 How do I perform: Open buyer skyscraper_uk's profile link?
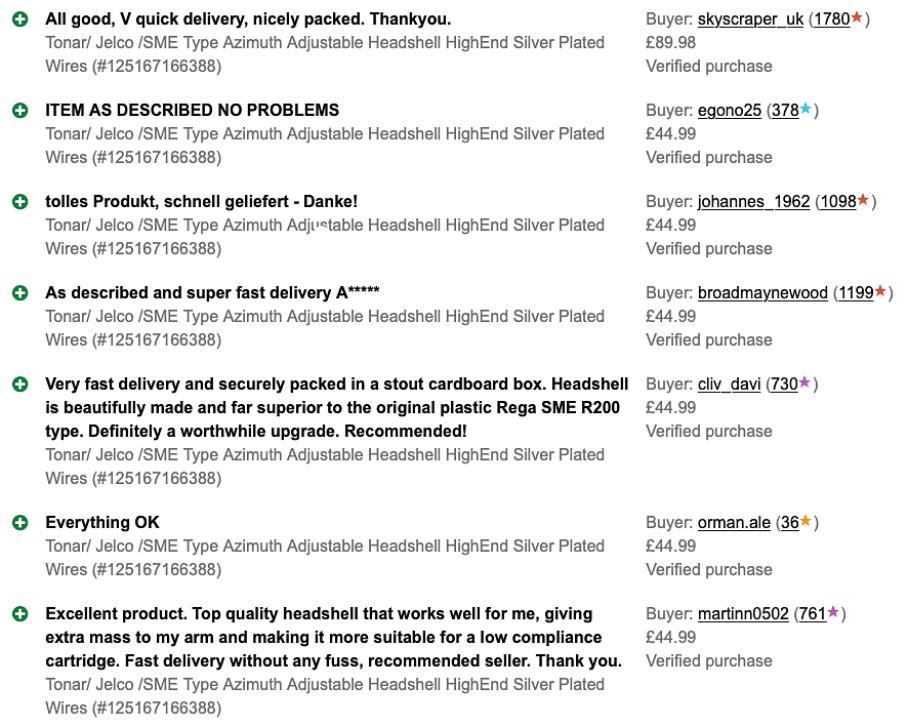point(750,19)
